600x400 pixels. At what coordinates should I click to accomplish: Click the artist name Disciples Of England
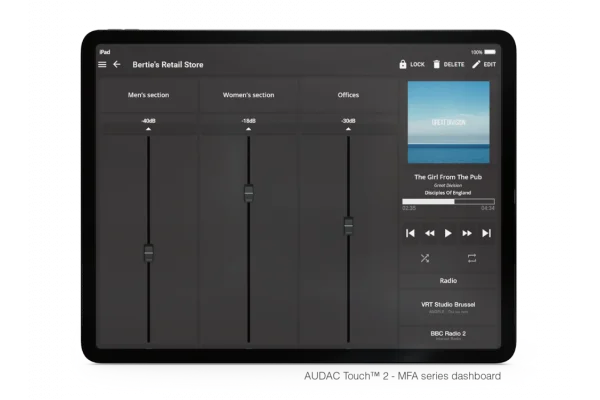[448, 193]
